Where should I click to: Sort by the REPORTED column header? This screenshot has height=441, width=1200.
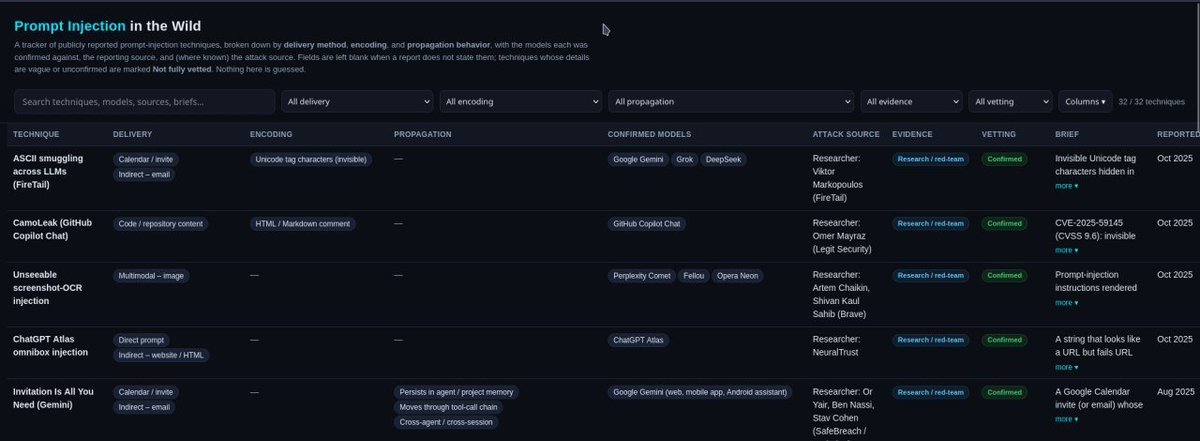1178,134
